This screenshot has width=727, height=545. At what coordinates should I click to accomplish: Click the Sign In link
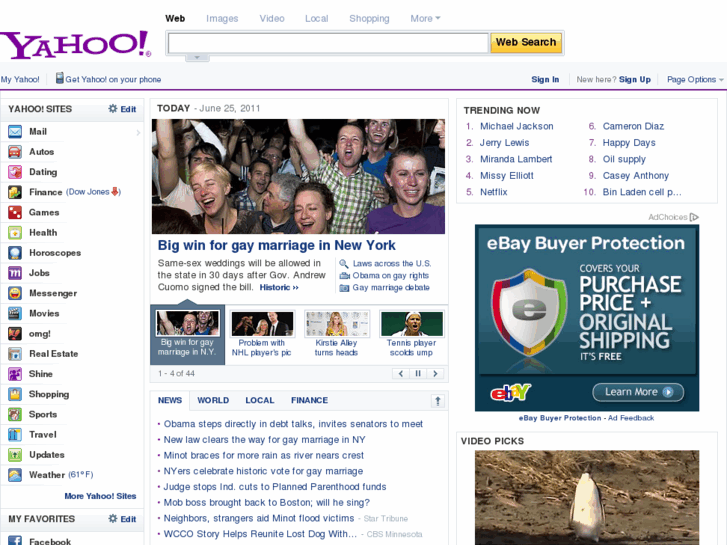pos(545,79)
